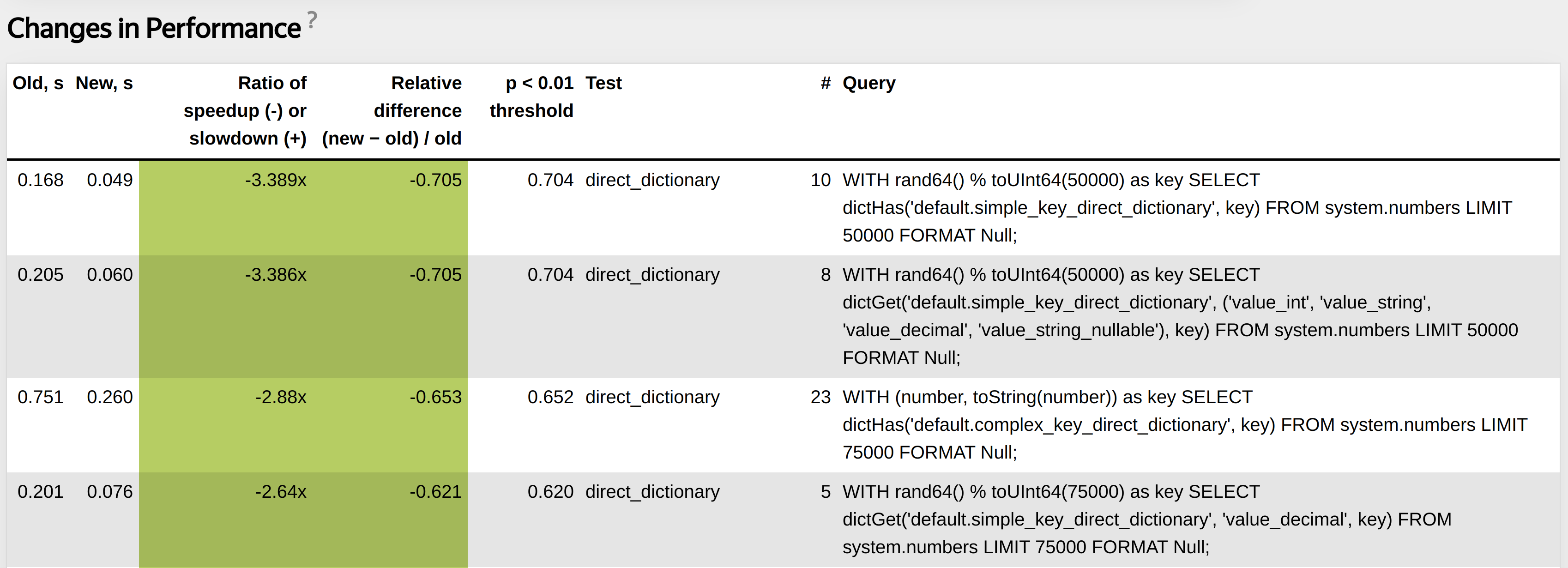The width and height of the screenshot is (1568, 568).
Task: Sort by p < 0.01 threshold header
Action: pyautogui.click(x=531, y=97)
